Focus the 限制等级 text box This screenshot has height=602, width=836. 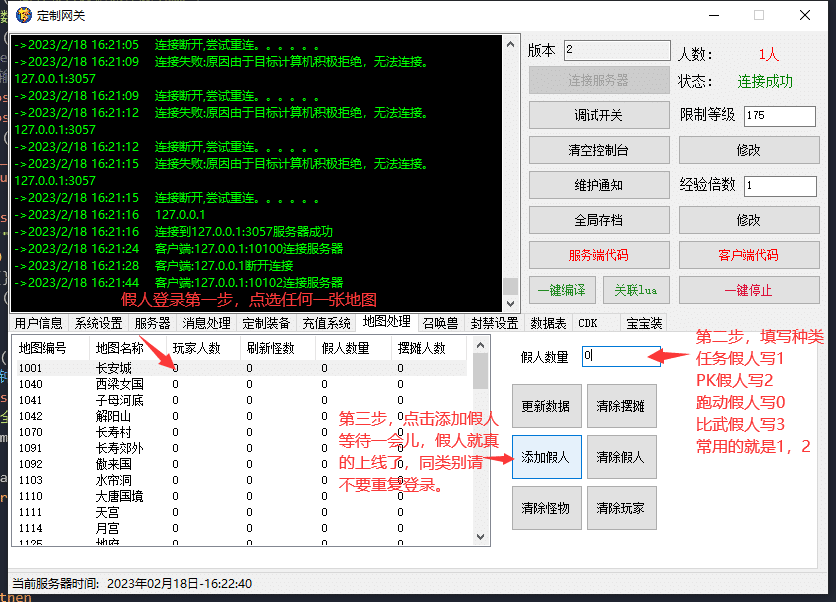coord(779,115)
